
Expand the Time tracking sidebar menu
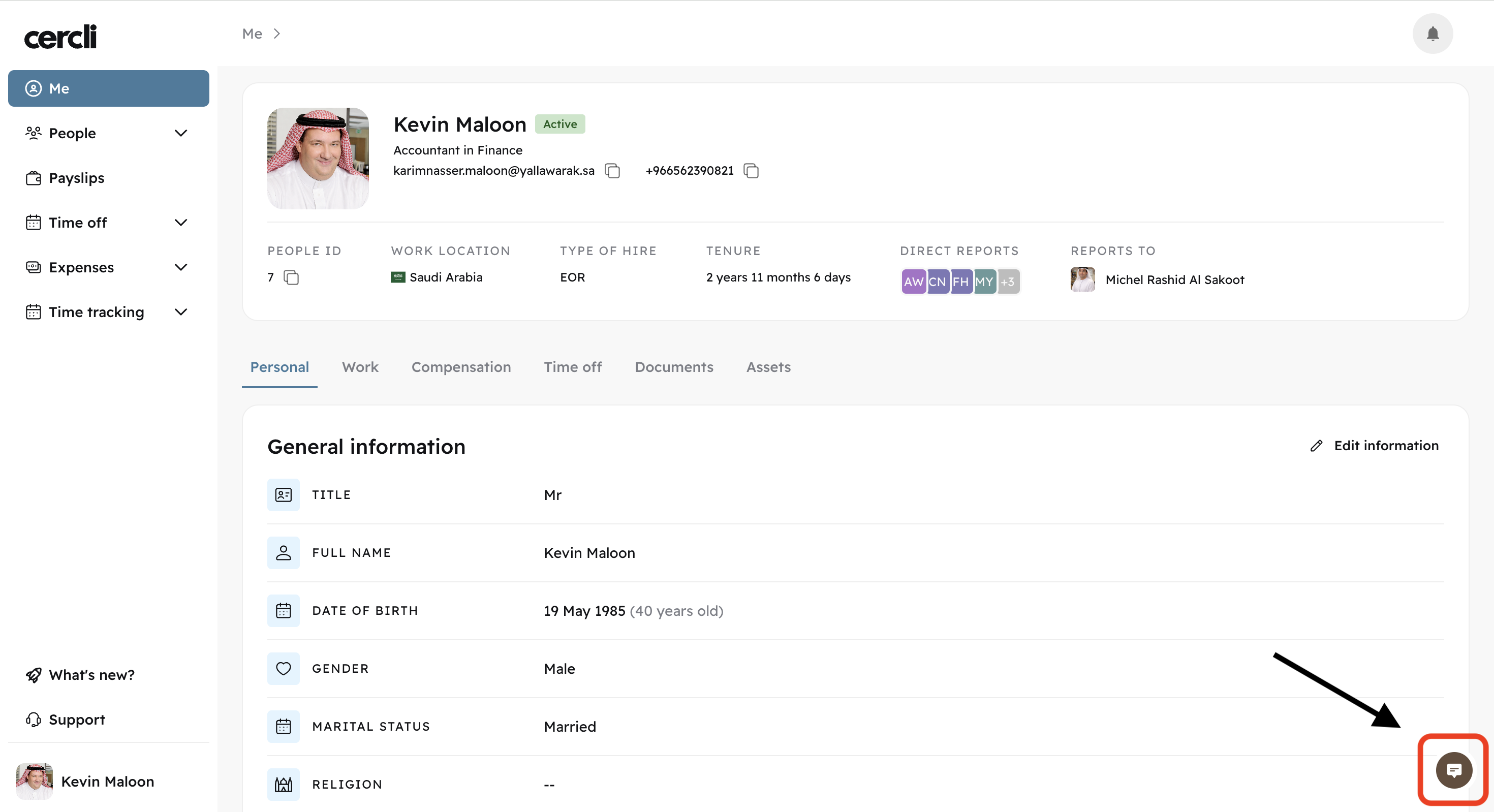181,312
